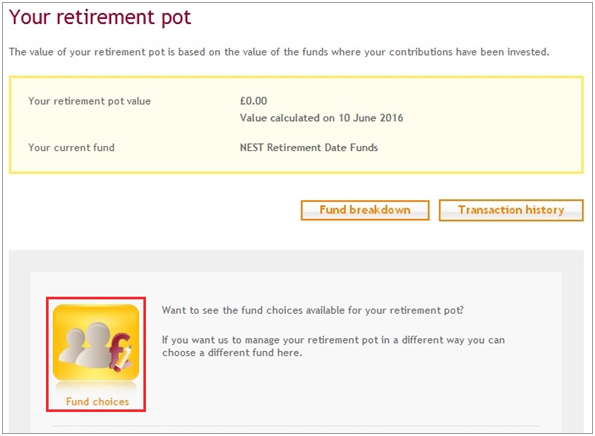The width and height of the screenshot is (595, 436).
Task: Click the 'Your retirement pot value' label
Action: 90,101
